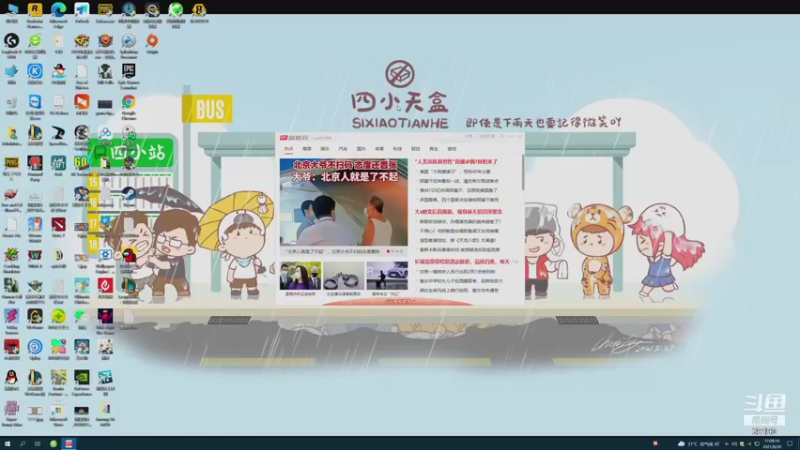Open the car showroom news thumbnail
Image resolution: width=800 pixels, height=450 pixels.
tap(387, 276)
